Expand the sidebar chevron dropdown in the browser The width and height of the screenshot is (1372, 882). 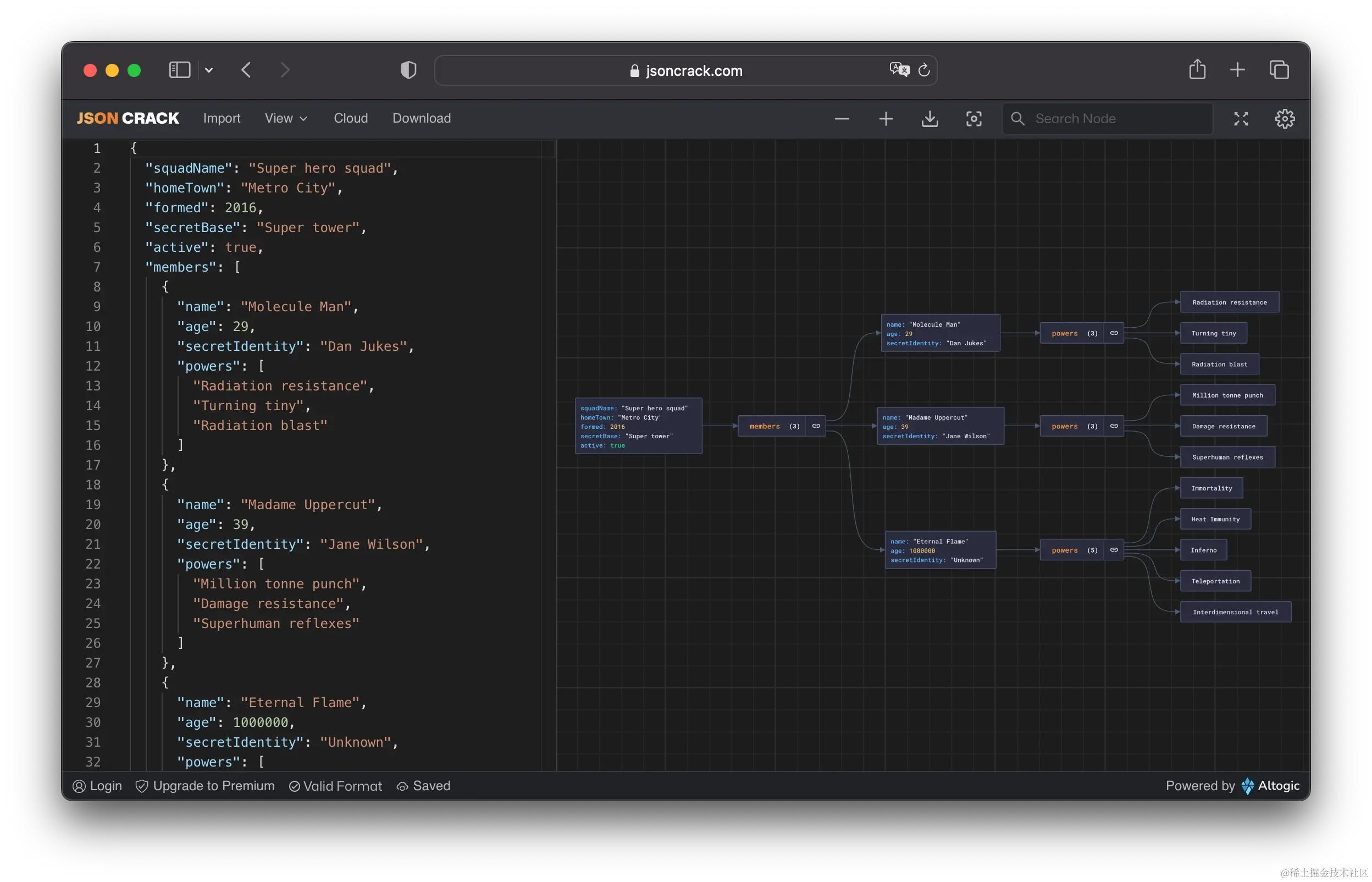point(209,70)
